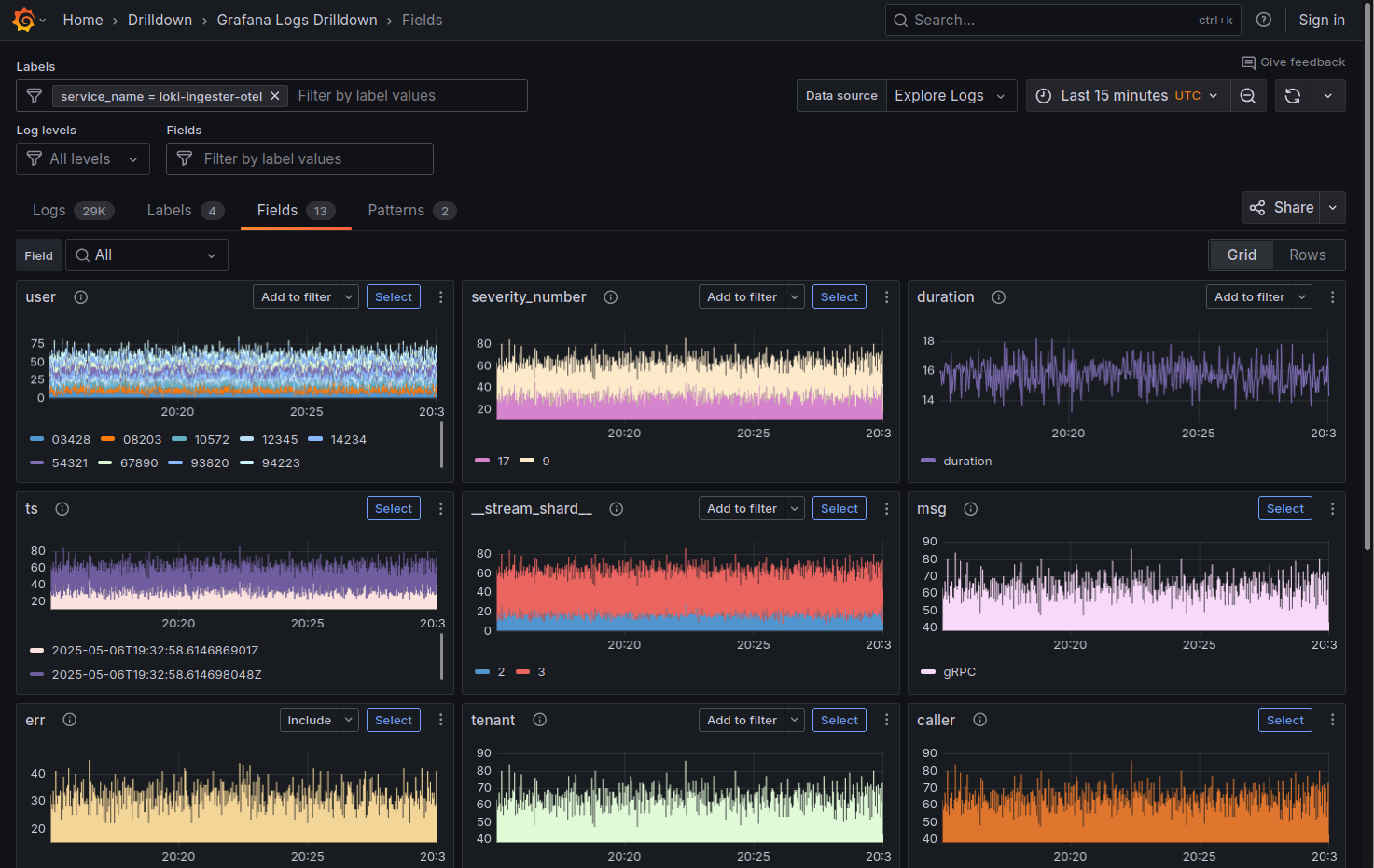Switch layout to Rows view
This screenshot has height=868, width=1374.
coord(1307,254)
